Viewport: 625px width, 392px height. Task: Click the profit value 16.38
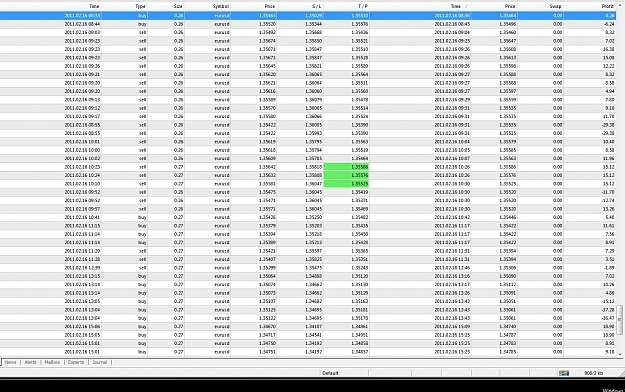click(x=609, y=49)
